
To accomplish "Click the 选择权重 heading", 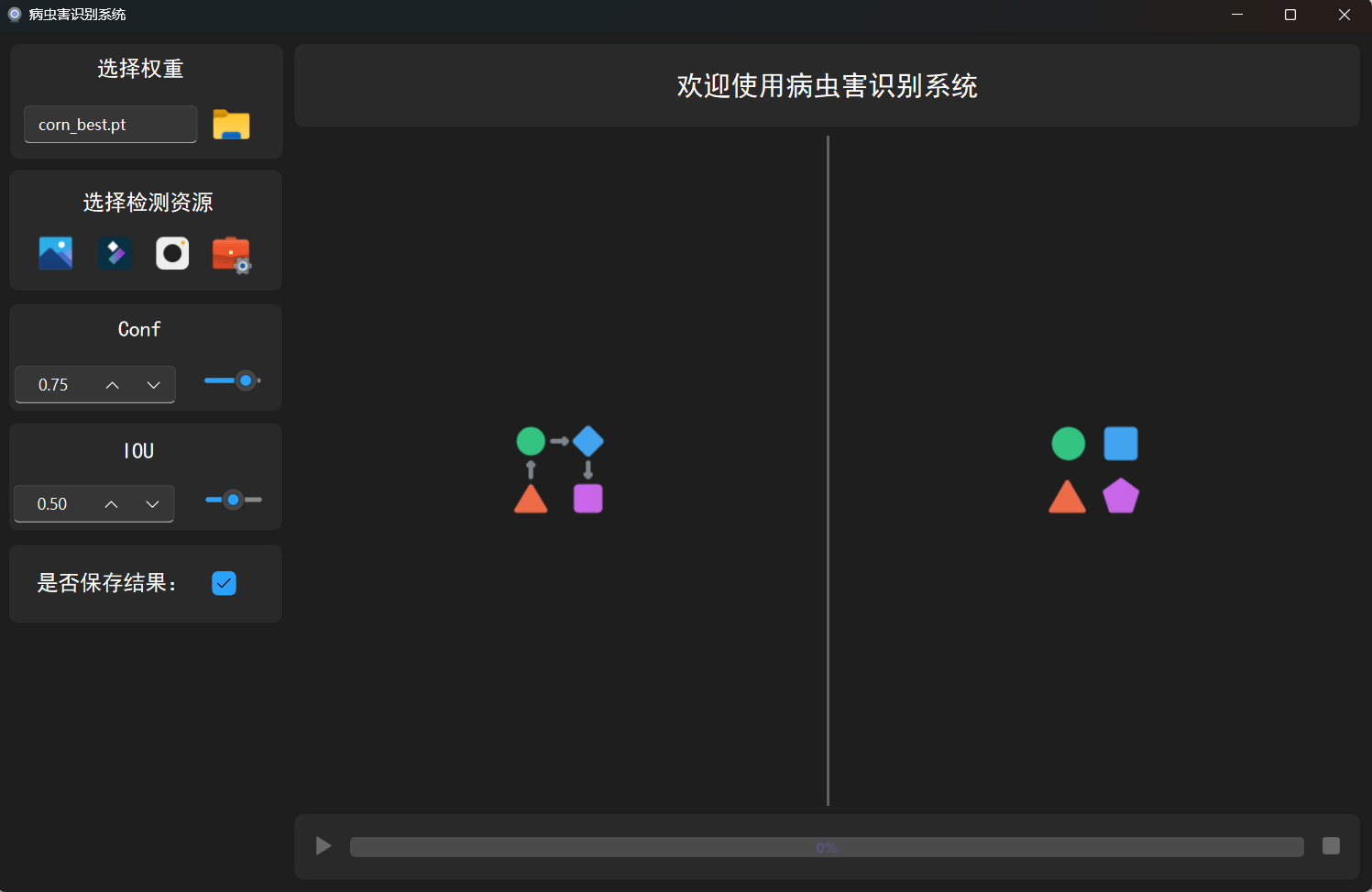I will coord(140,69).
